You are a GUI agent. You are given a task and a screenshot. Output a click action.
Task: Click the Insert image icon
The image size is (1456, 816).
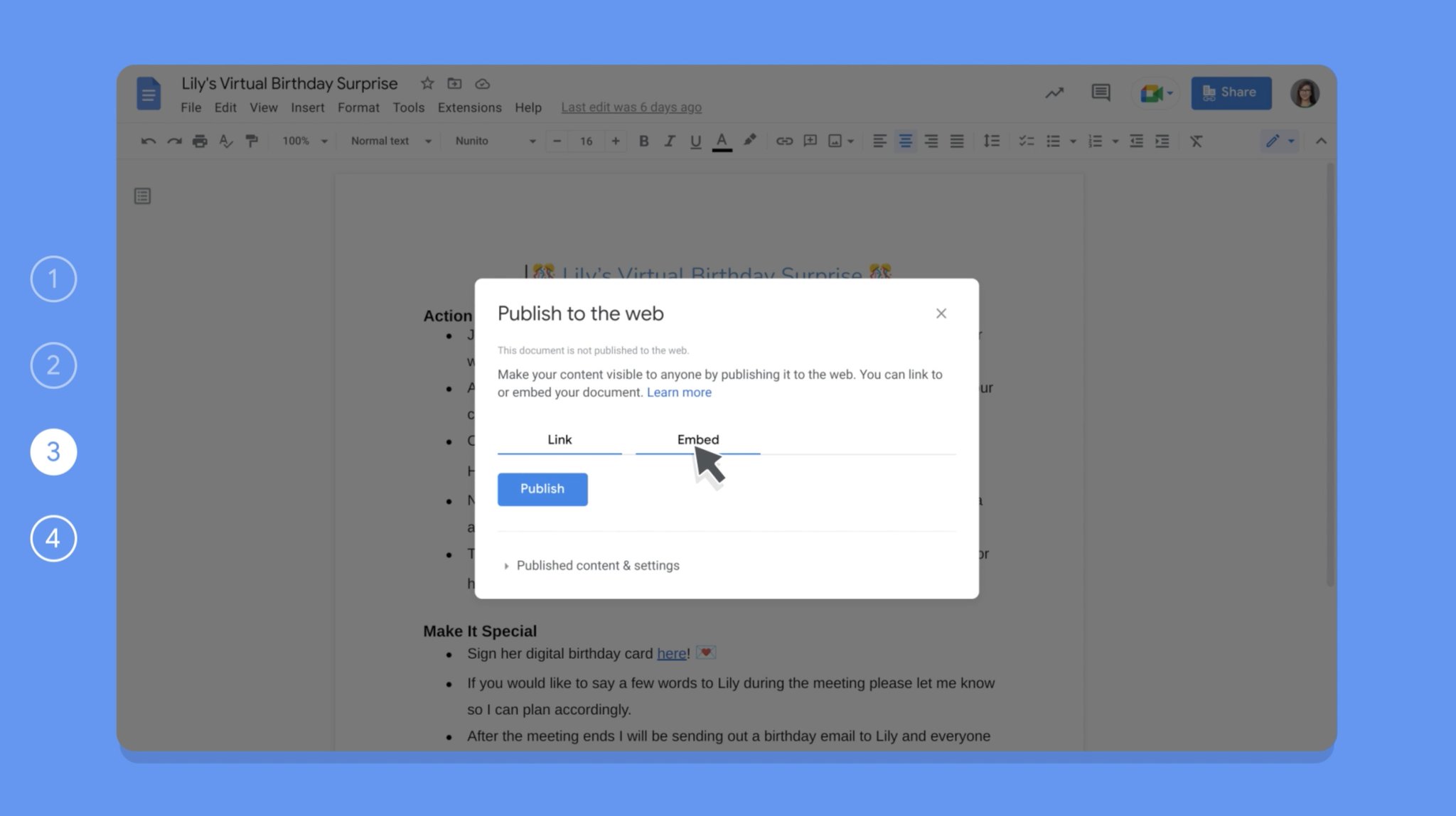tap(836, 141)
